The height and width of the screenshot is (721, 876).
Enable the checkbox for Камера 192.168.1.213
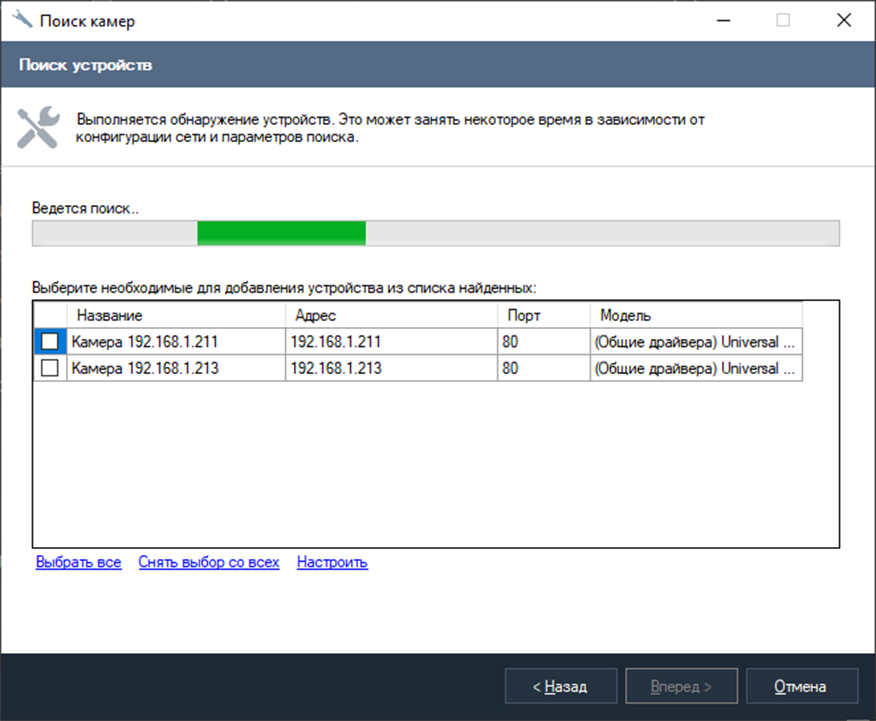[x=50, y=367]
